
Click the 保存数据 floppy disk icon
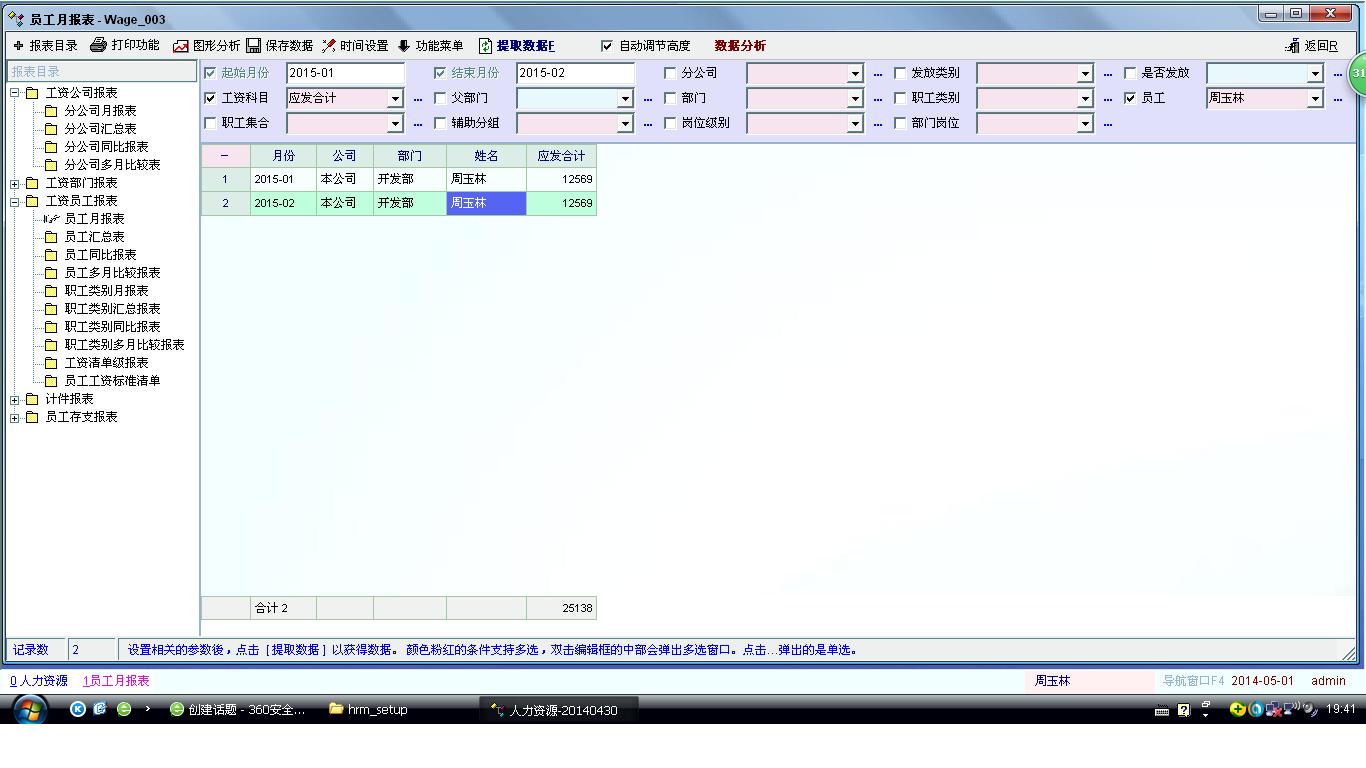click(254, 46)
